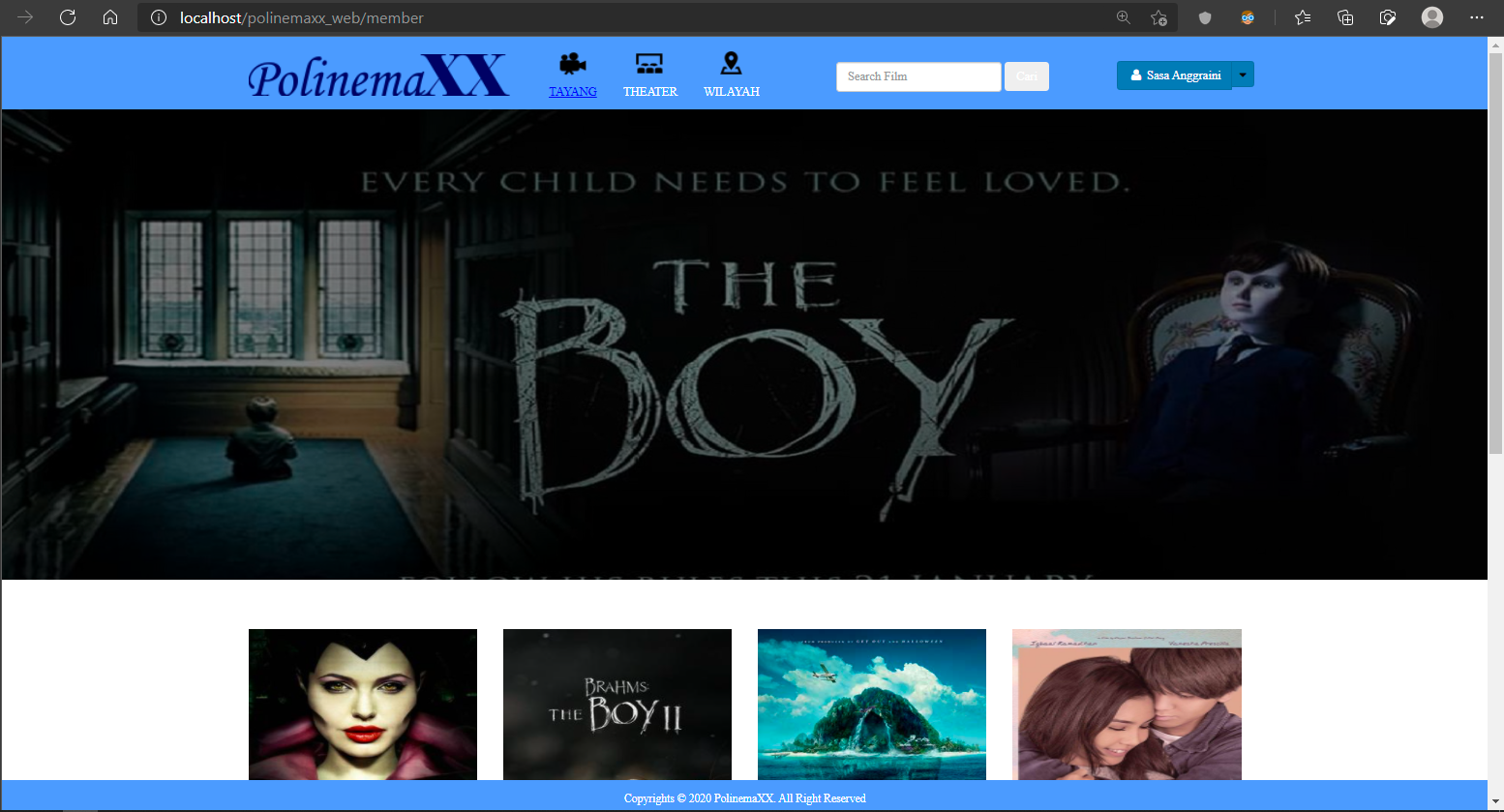View site information icon in address bar
1504x812 pixels.
tap(159, 17)
